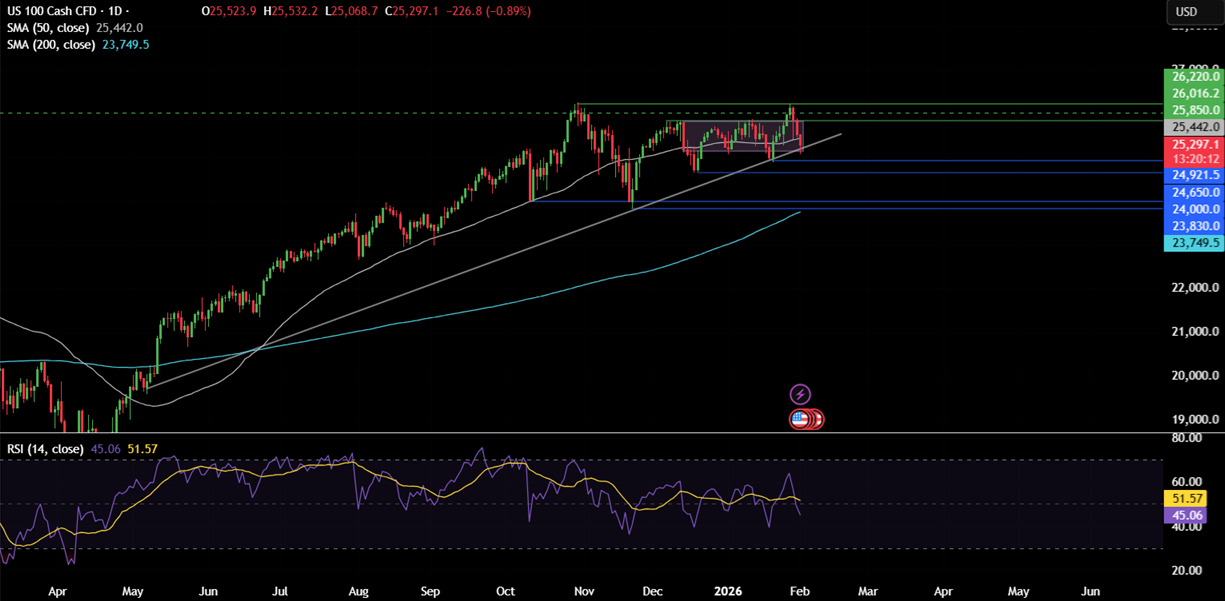Click the USD currency icon

(1194, 12)
